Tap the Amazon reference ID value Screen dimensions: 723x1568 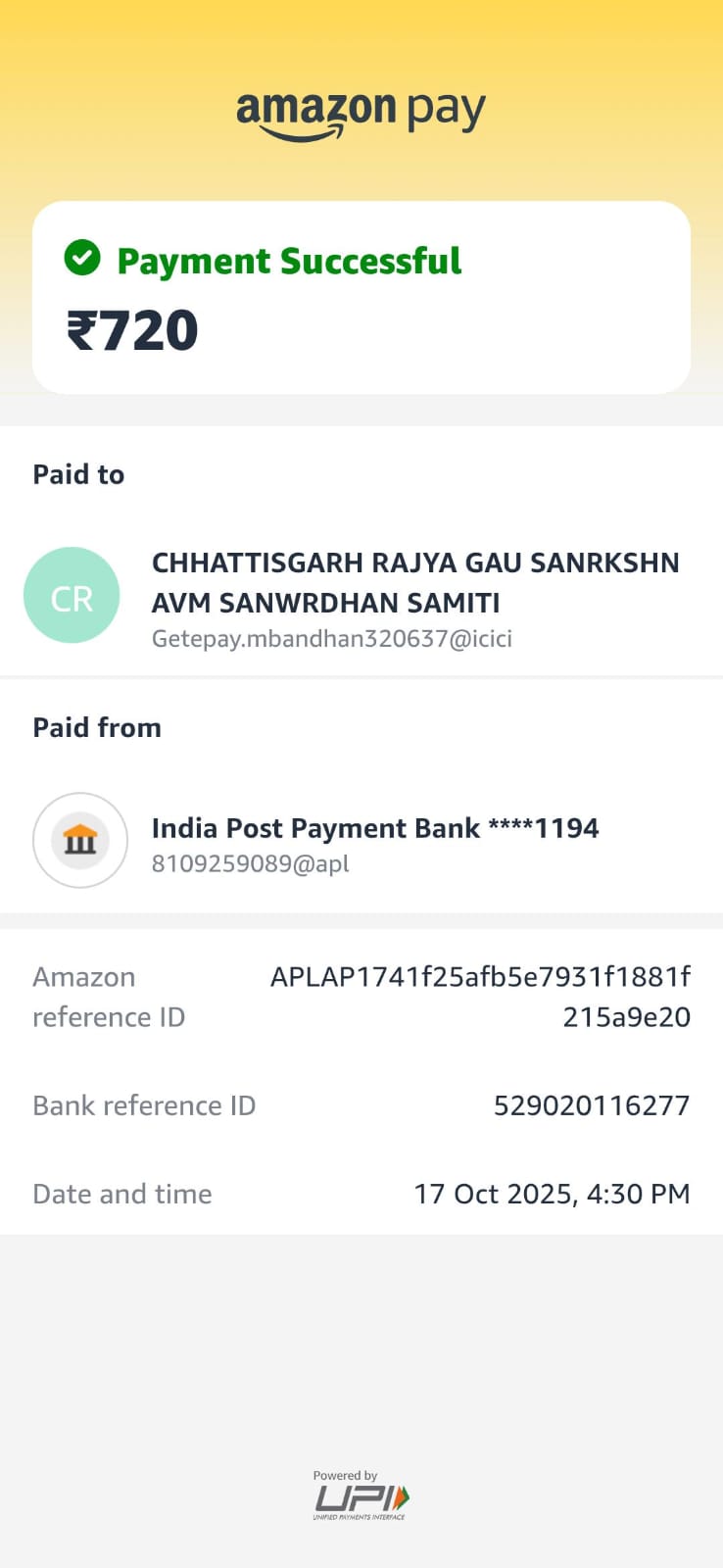click(x=480, y=996)
